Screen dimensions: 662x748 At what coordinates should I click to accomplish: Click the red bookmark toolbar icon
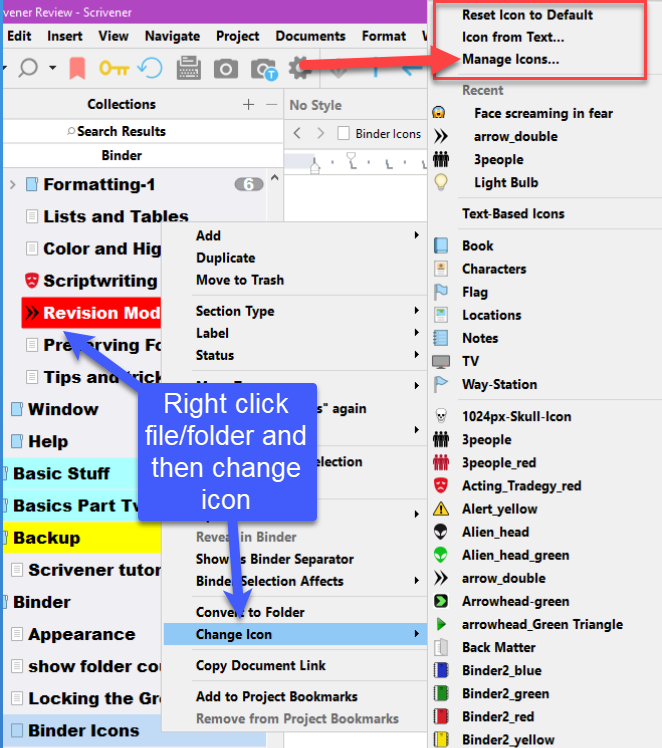coord(77,68)
